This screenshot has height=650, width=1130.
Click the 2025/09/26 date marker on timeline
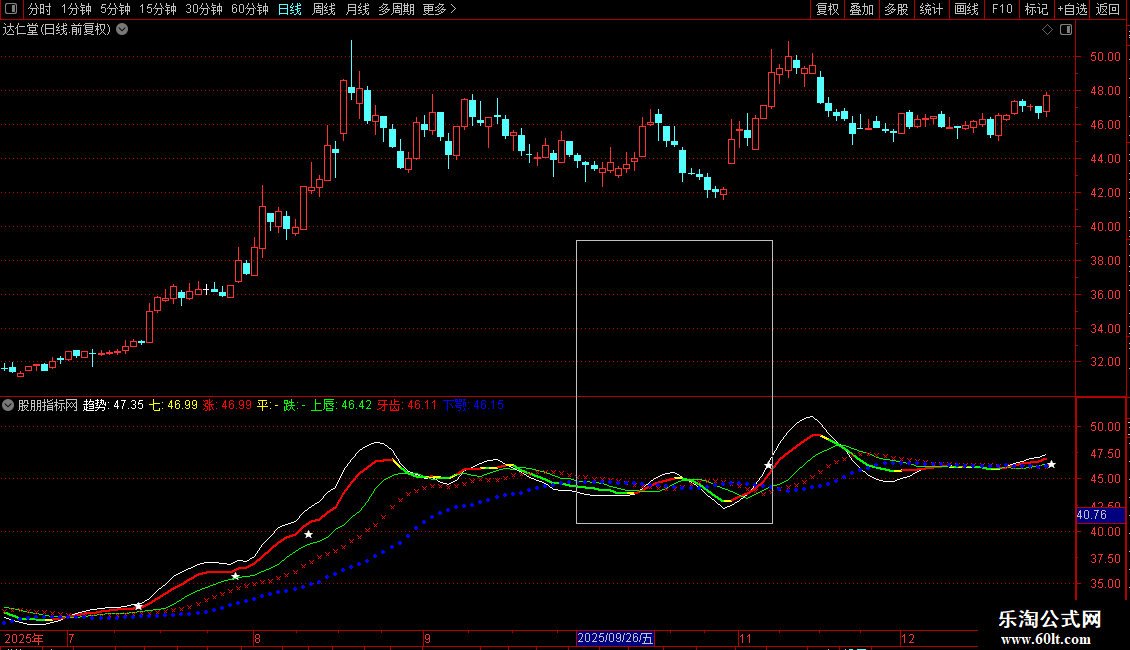tap(615, 638)
